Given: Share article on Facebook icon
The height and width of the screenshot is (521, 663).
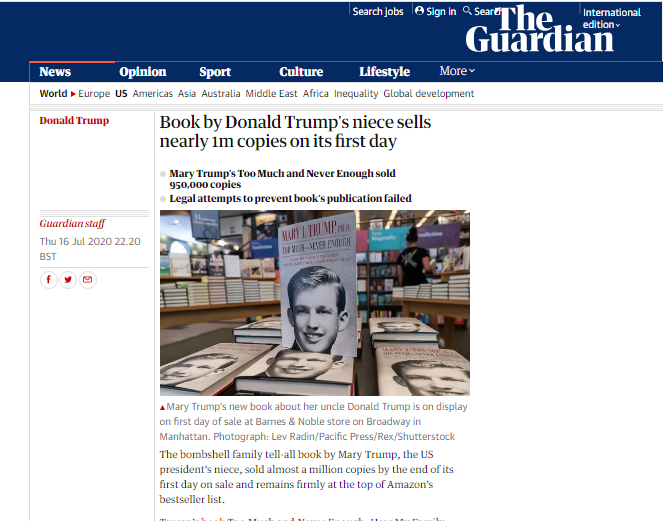Looking at the screenshot, I should click(49, 280).
